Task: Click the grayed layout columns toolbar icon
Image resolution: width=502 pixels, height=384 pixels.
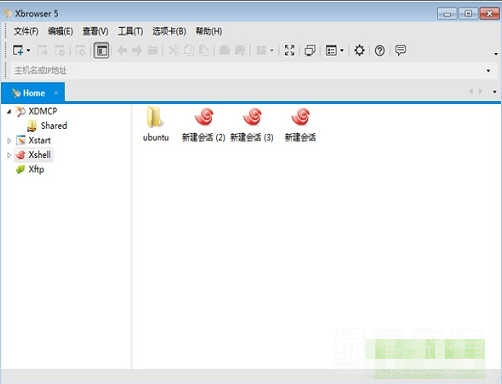Action: click(x=261, y=51)
